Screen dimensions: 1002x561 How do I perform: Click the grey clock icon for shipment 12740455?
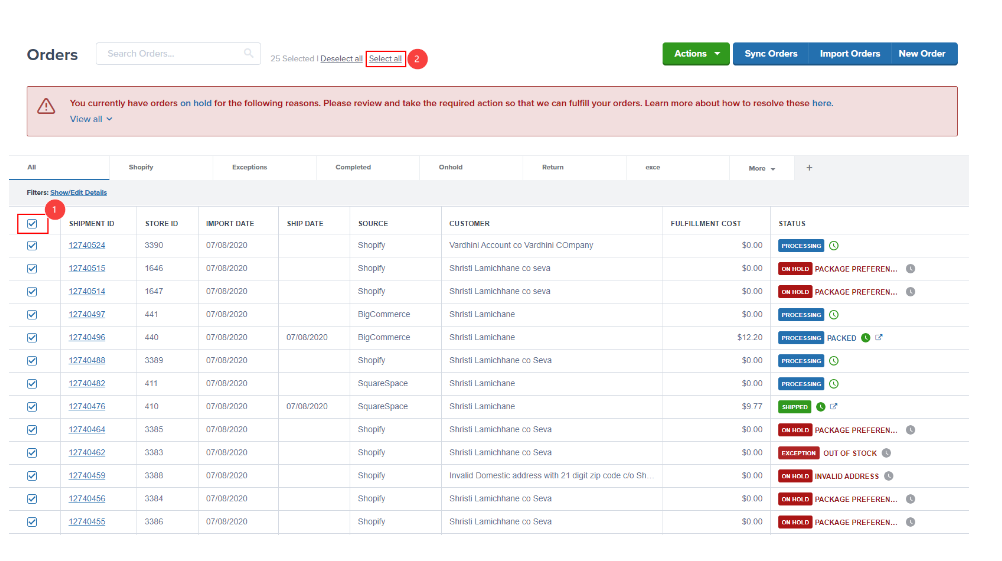click(x=911, y=522)
